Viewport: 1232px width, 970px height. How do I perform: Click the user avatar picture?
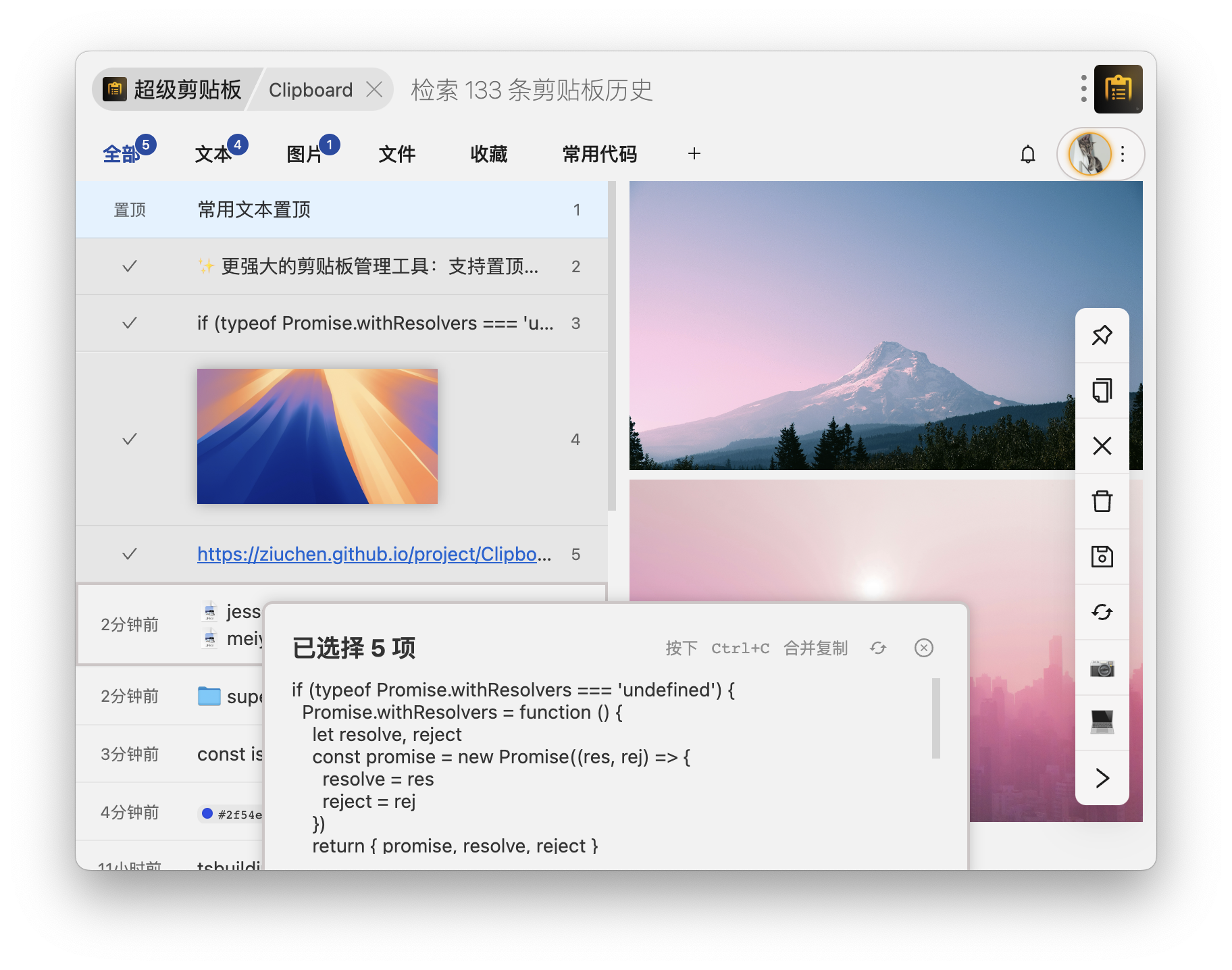[x=1089, y=154]
